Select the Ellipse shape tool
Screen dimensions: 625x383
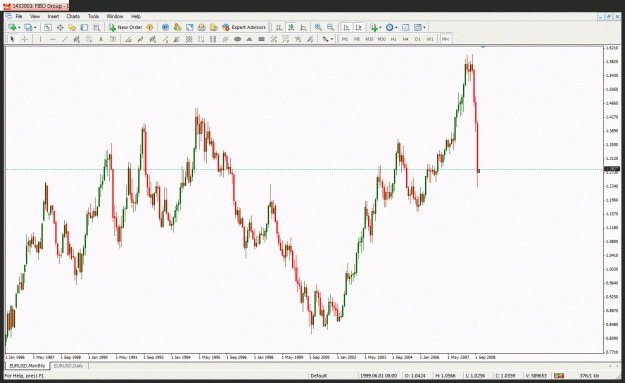[238, 39]
